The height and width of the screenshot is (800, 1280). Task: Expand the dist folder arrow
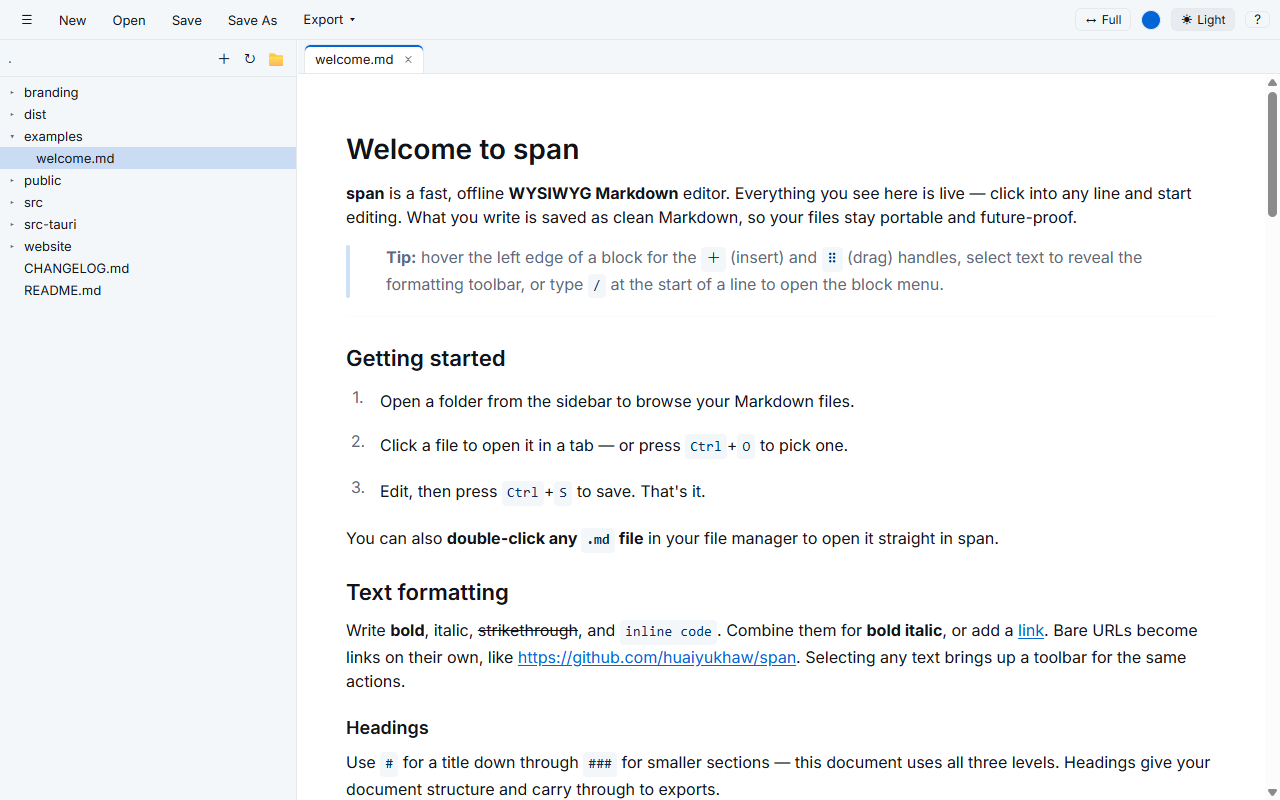tap(12, 114)
